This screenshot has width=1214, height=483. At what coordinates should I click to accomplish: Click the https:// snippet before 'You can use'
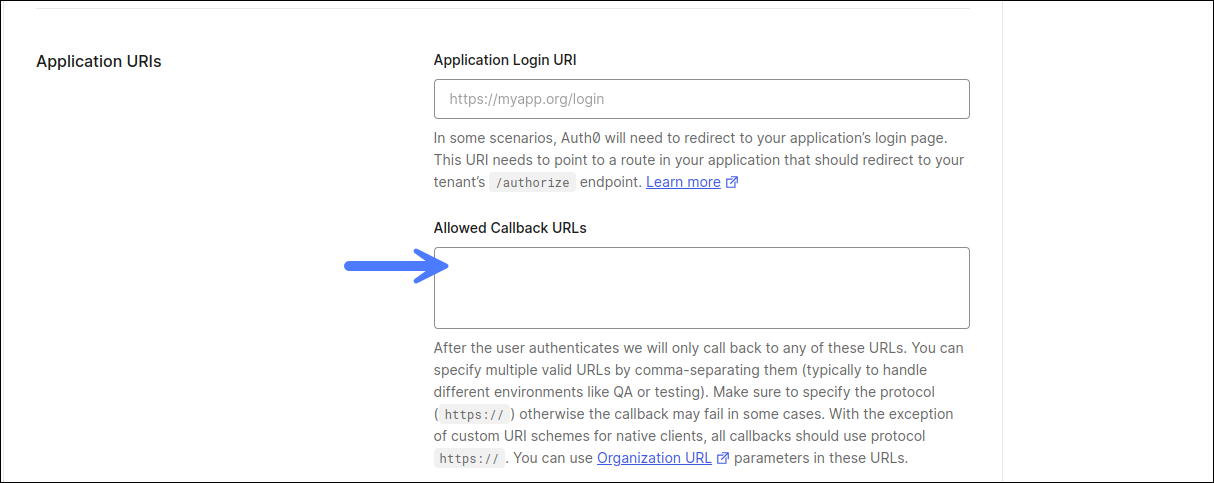468,459
